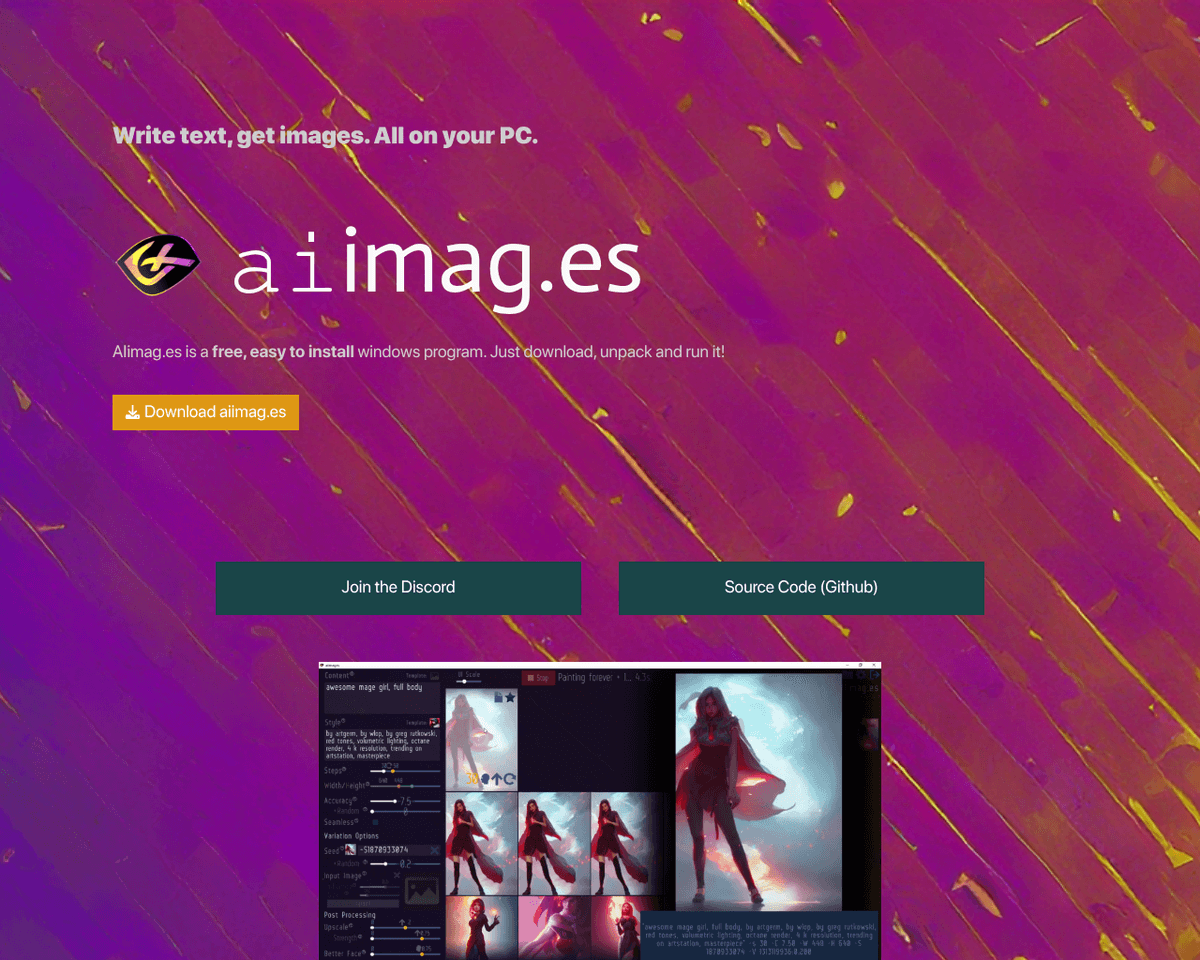Click the redo arrow icon on thumbnail
This screenshot has width=1200, height=960.
[x=510, y=778]
